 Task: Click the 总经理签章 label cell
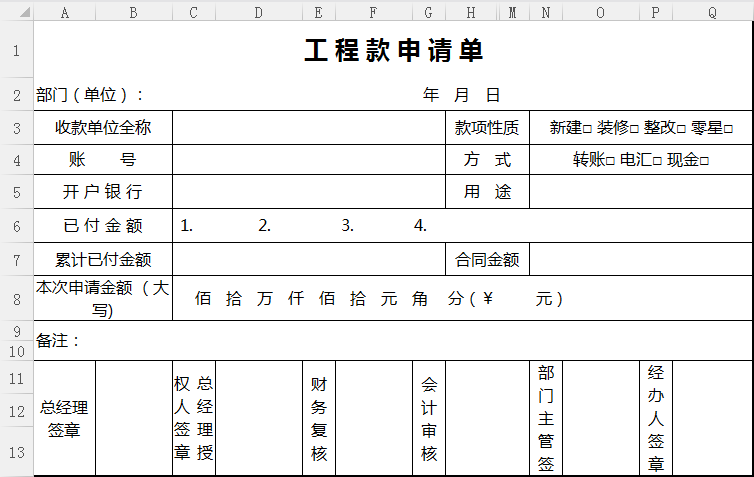(64, 418)
